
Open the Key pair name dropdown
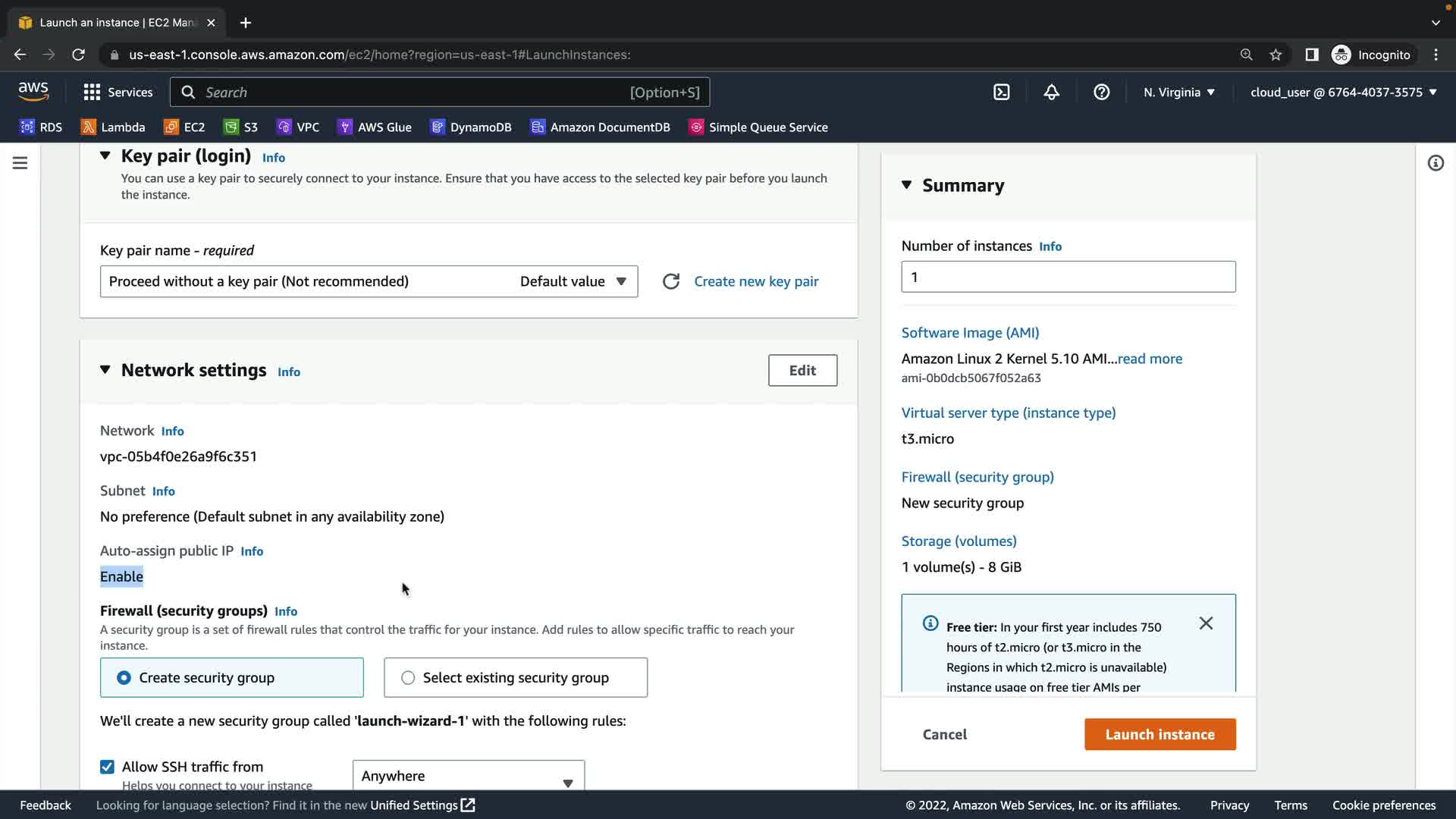click(369, 281)
